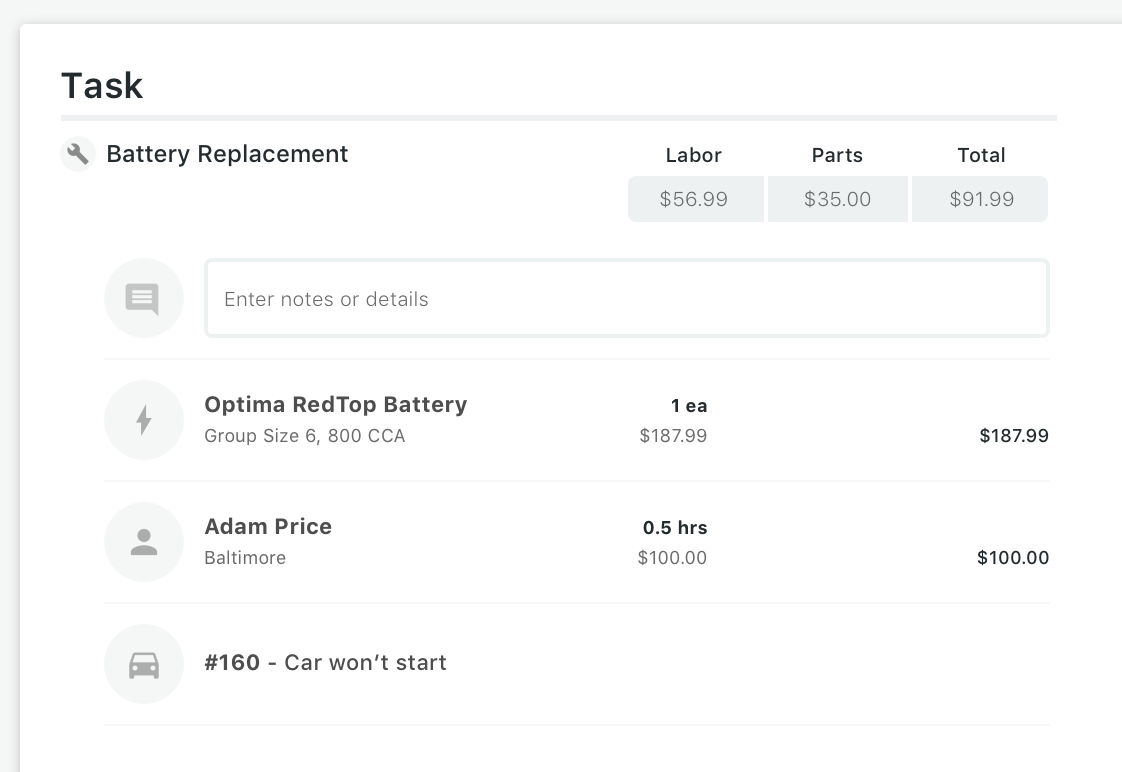Click the person icon for Adam Price
This screenshot has width=1122, height=772.
coord(143,542)
